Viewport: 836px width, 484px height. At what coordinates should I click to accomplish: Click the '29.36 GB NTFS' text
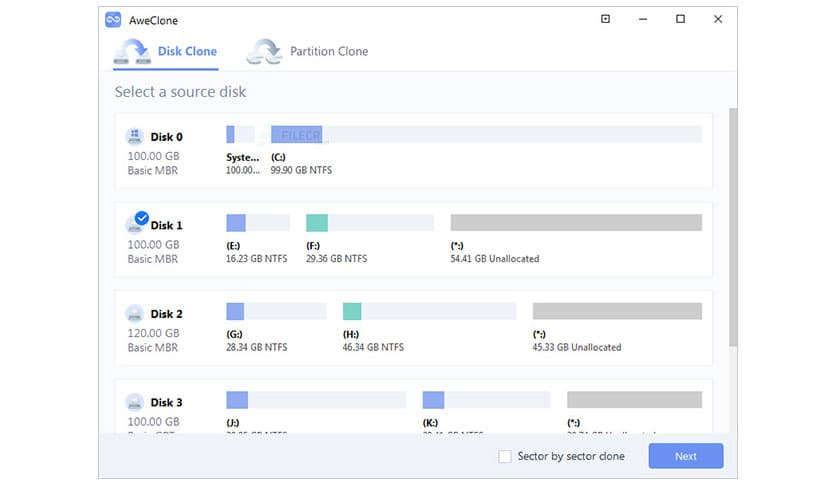pos(336,259)
